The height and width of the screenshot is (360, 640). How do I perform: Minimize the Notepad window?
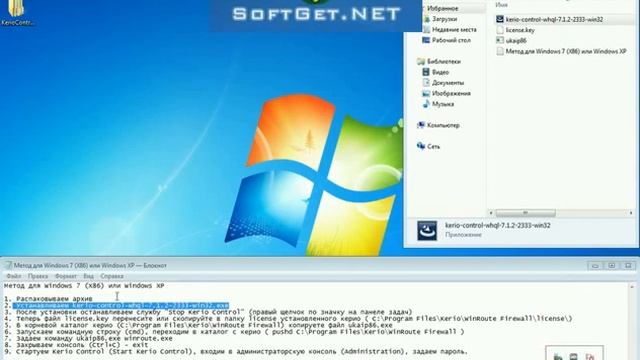596,266
